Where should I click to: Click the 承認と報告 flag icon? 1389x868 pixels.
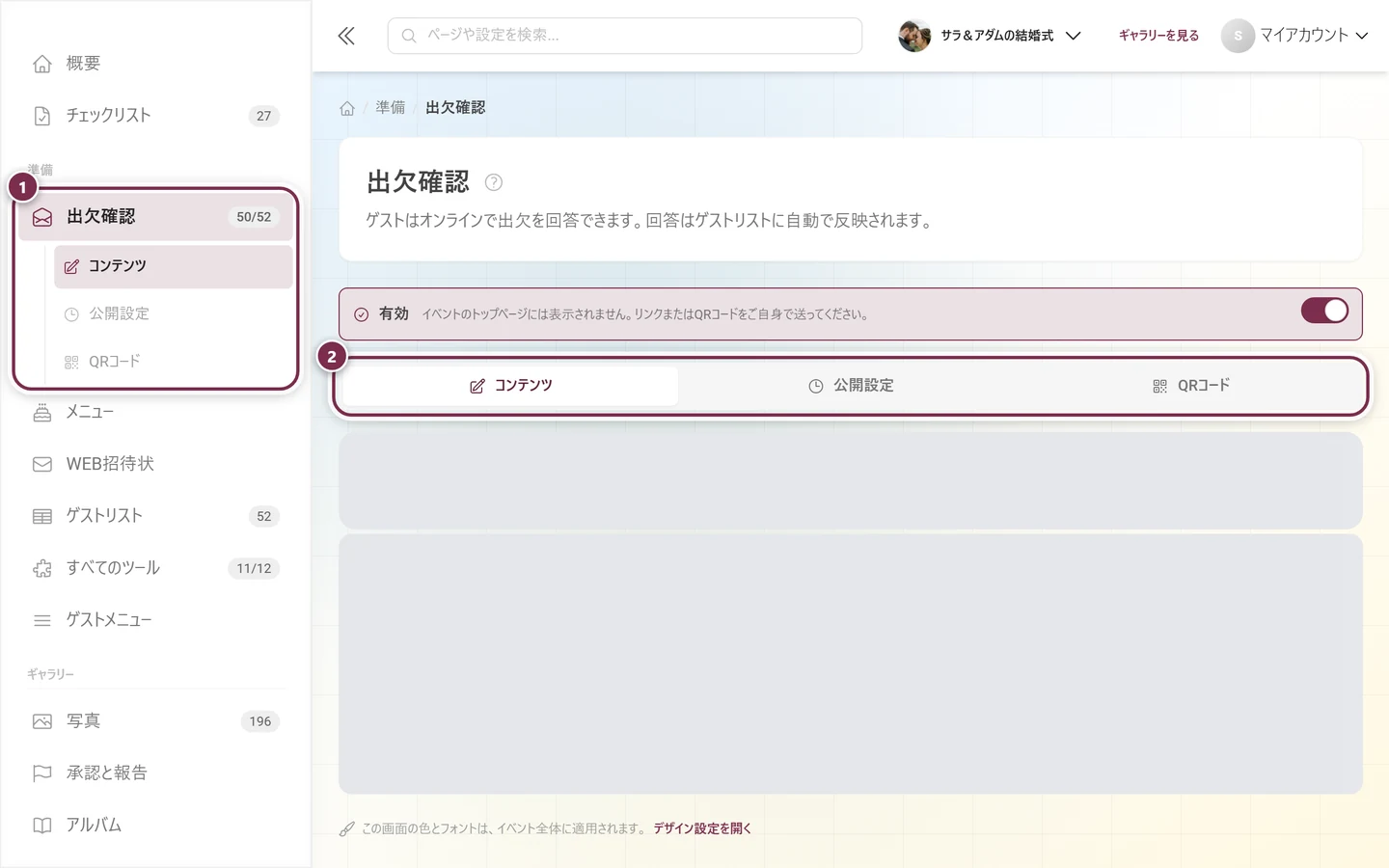[x=42, y=773]
